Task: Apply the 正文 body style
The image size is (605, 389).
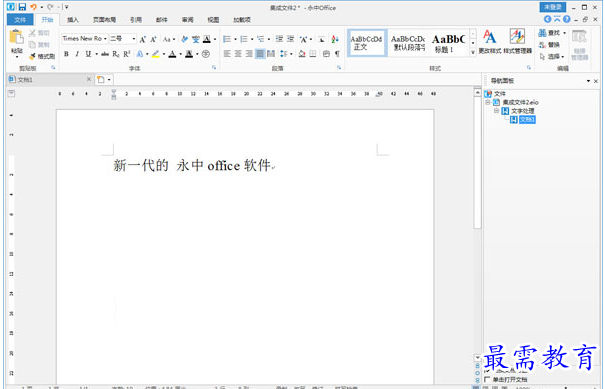Action: tap(367, 43)
